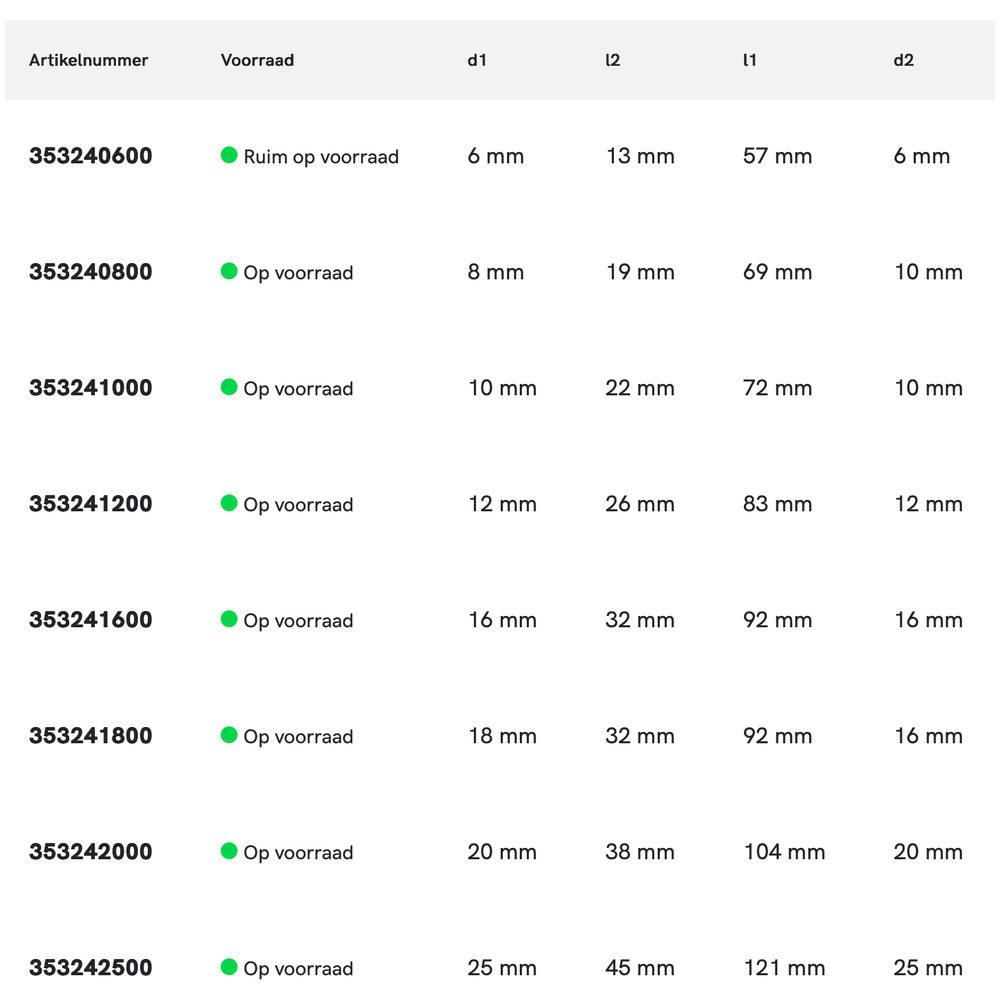Click green indicator next to 353242000
This screenshot has width=1000, height=1000.
tap(229, 851)
